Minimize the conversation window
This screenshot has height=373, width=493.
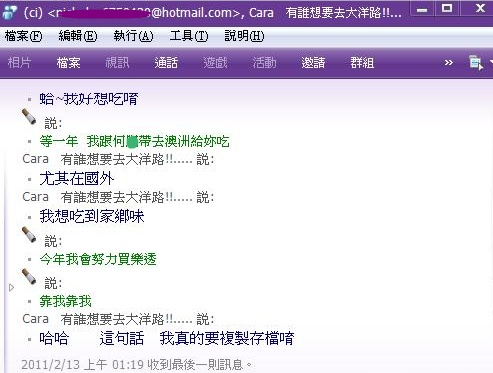422,9
